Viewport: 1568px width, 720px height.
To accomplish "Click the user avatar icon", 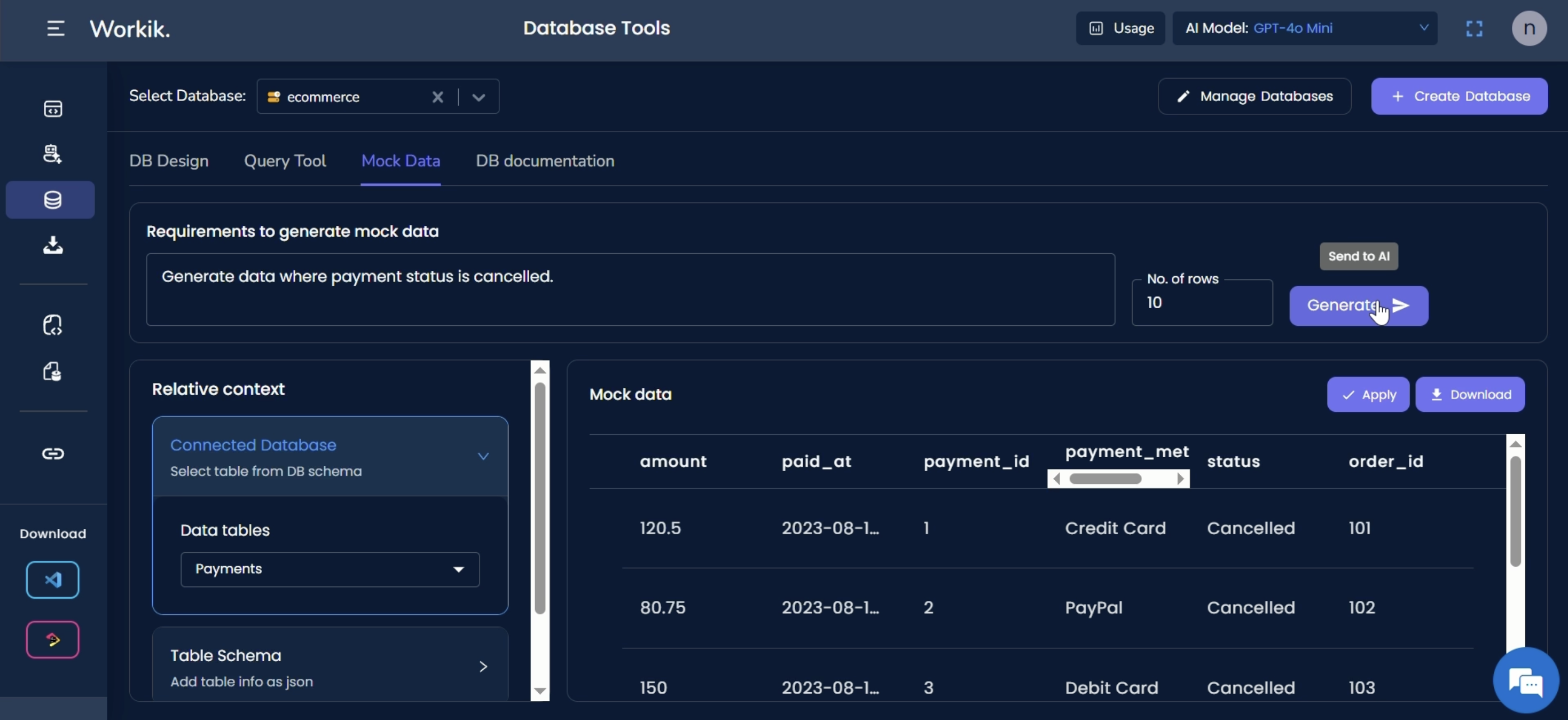I will pyautogui.click(x=1528, y=28).
